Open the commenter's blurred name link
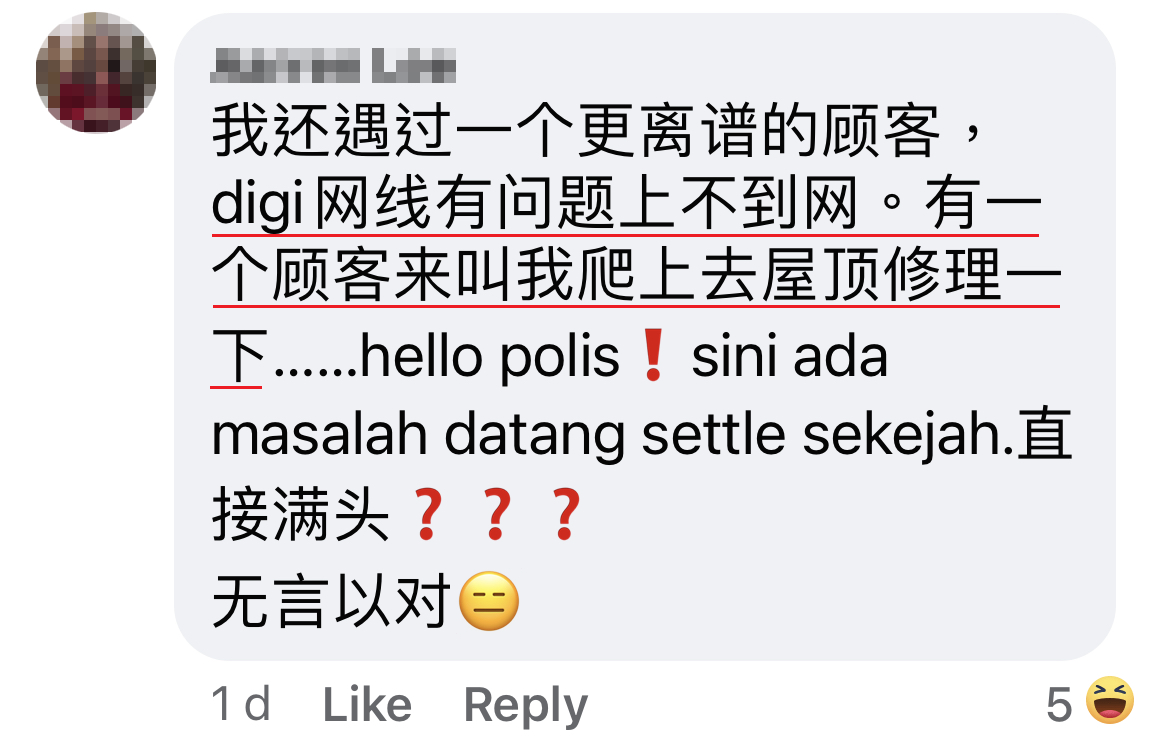 [334, 68]
